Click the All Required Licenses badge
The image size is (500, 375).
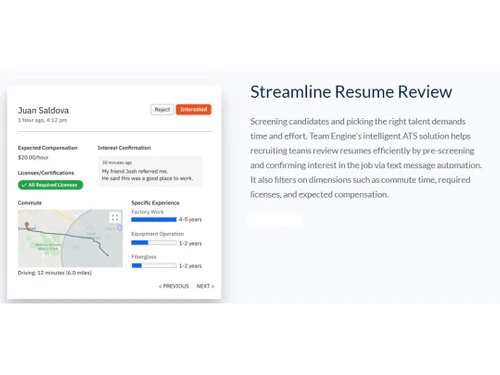(x=50, y=185)
